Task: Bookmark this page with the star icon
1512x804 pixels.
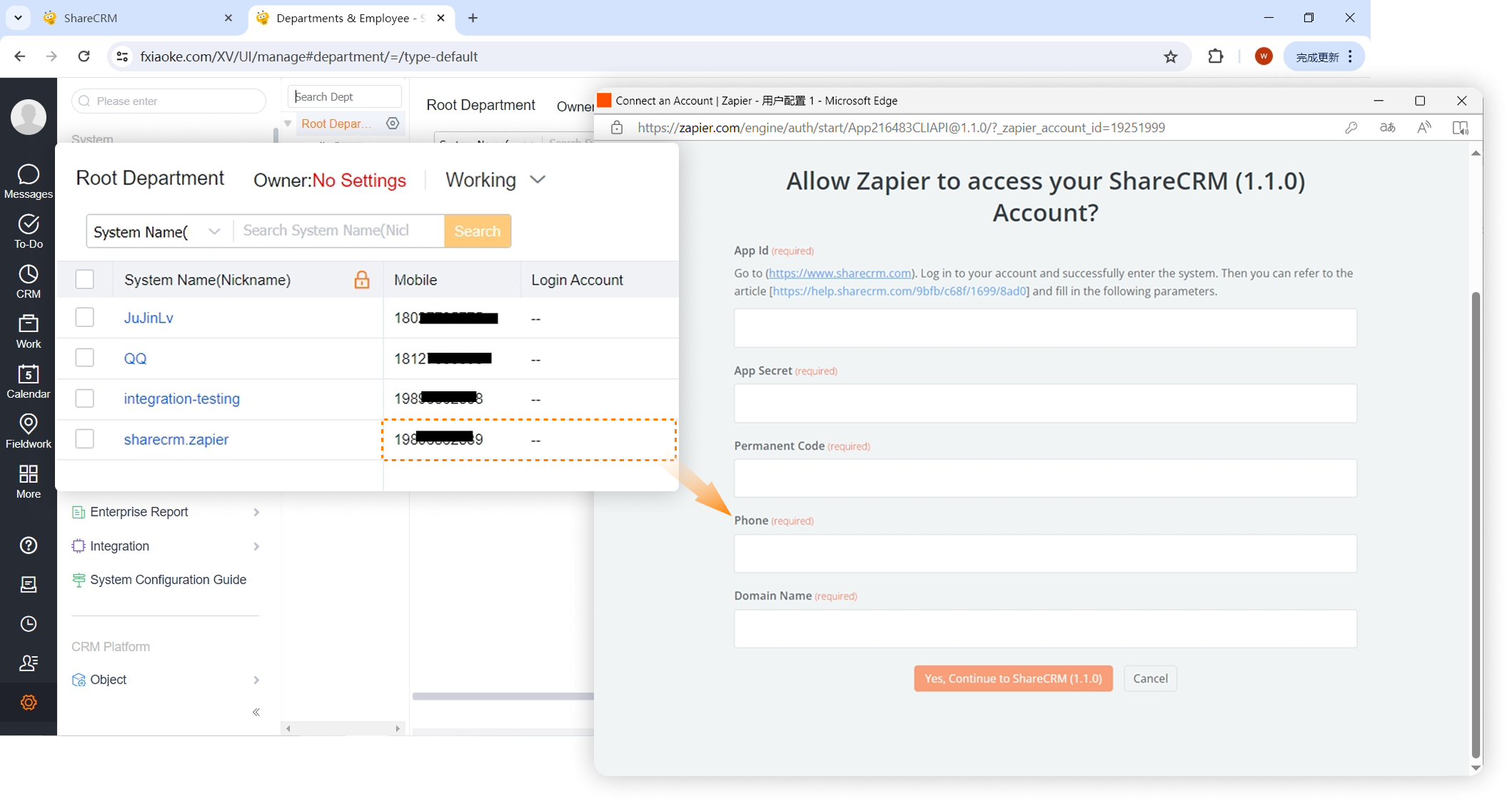Action: point(1171,56)
